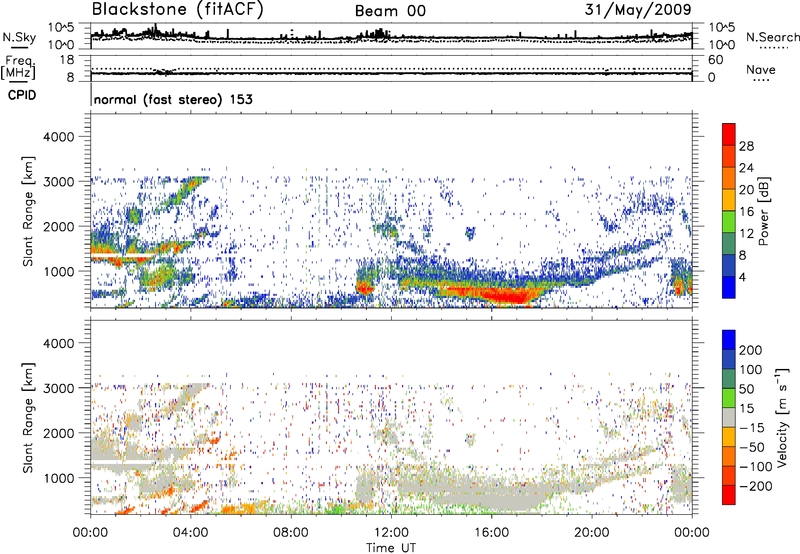The width and height of the screenshot is (800, 554).
Task: Click the green 12 dB Power swatch
Action: click(729, 222)
